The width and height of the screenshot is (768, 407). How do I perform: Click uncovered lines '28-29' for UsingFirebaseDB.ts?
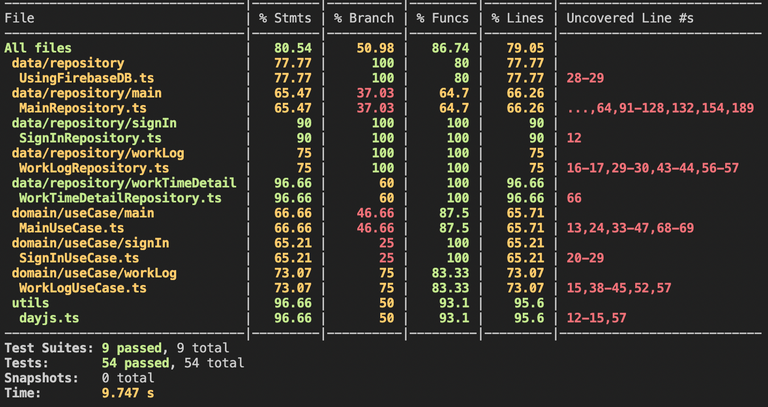(x=585, y=78)
